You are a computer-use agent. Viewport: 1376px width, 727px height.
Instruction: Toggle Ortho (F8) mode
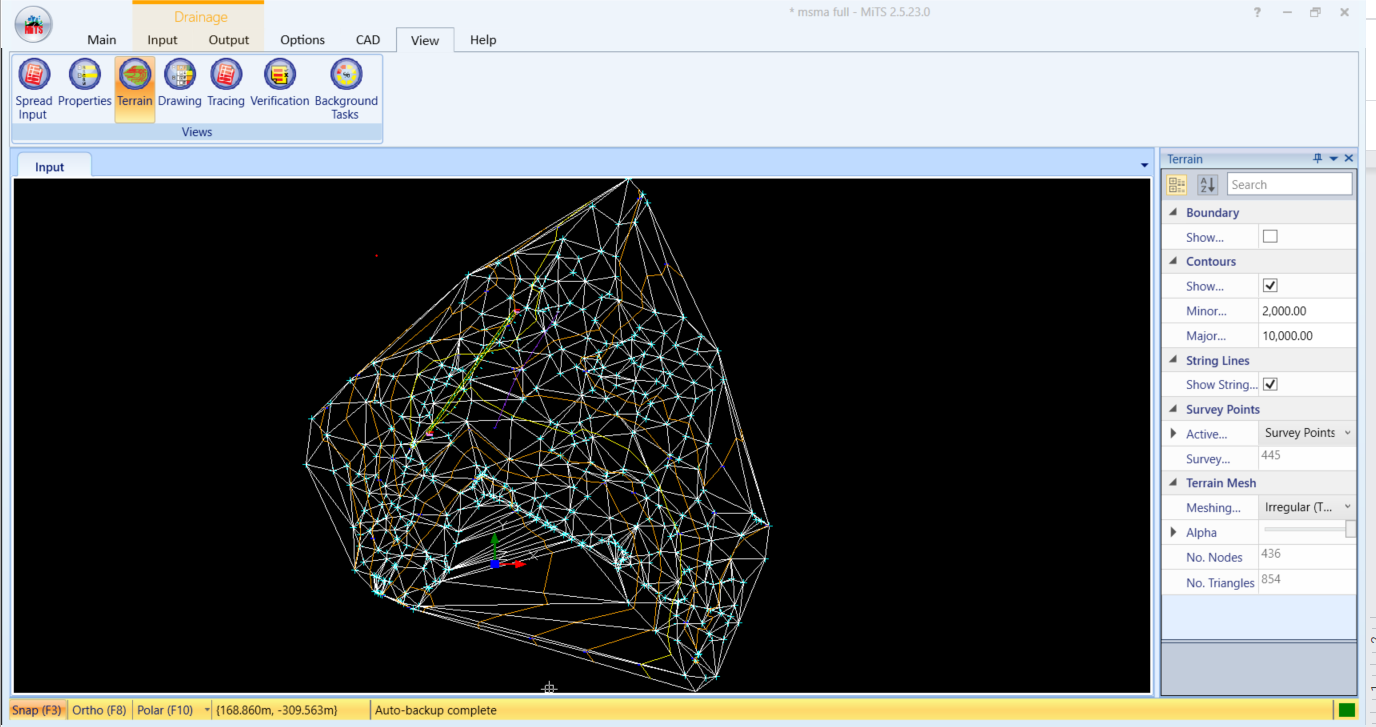(x=99, y=710)
